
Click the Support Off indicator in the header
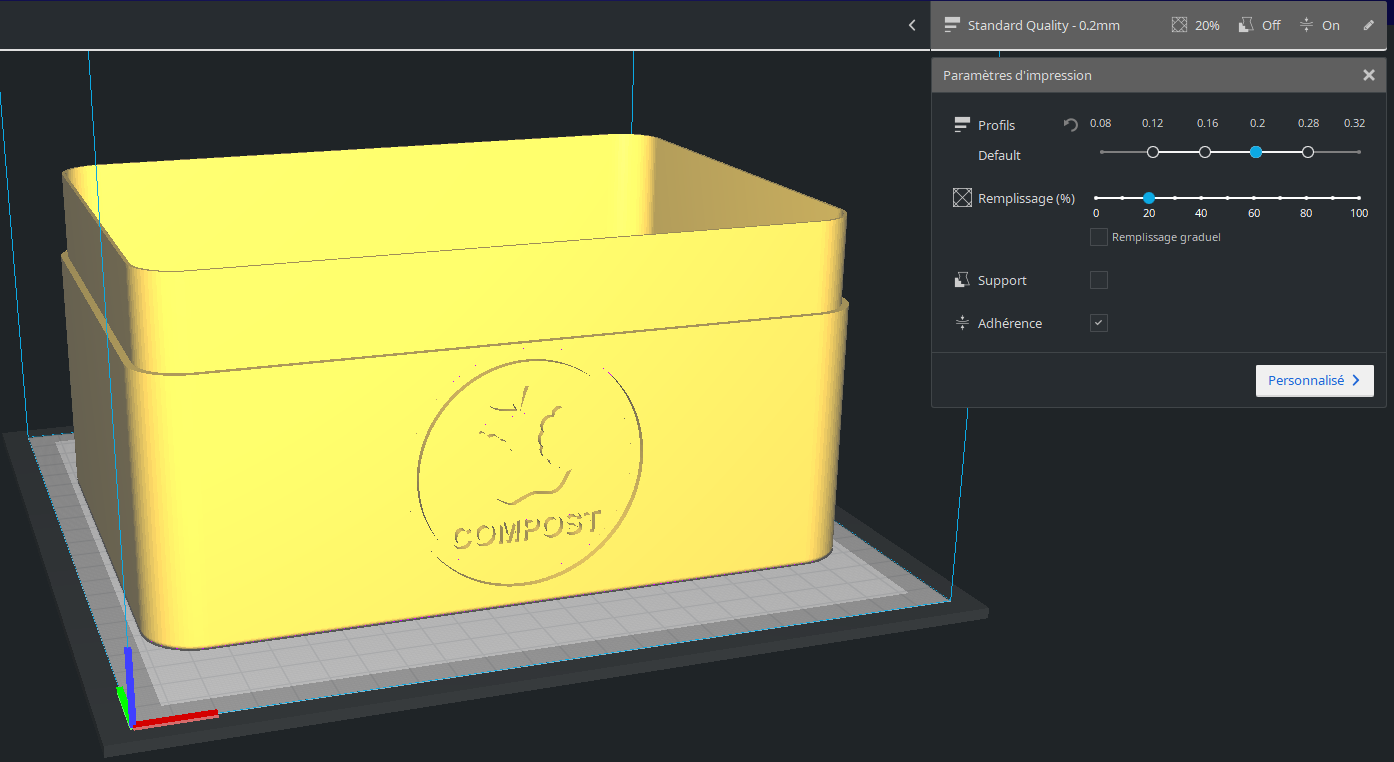pyautogui.click(x=1259, y=24)
